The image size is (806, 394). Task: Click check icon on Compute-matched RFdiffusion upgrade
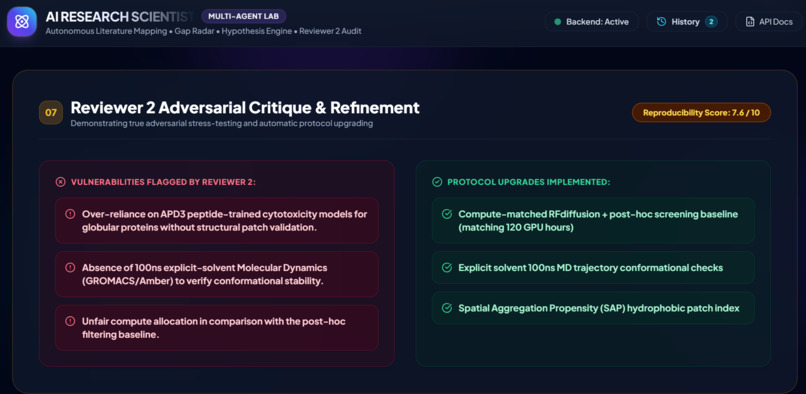pos(447,214)
